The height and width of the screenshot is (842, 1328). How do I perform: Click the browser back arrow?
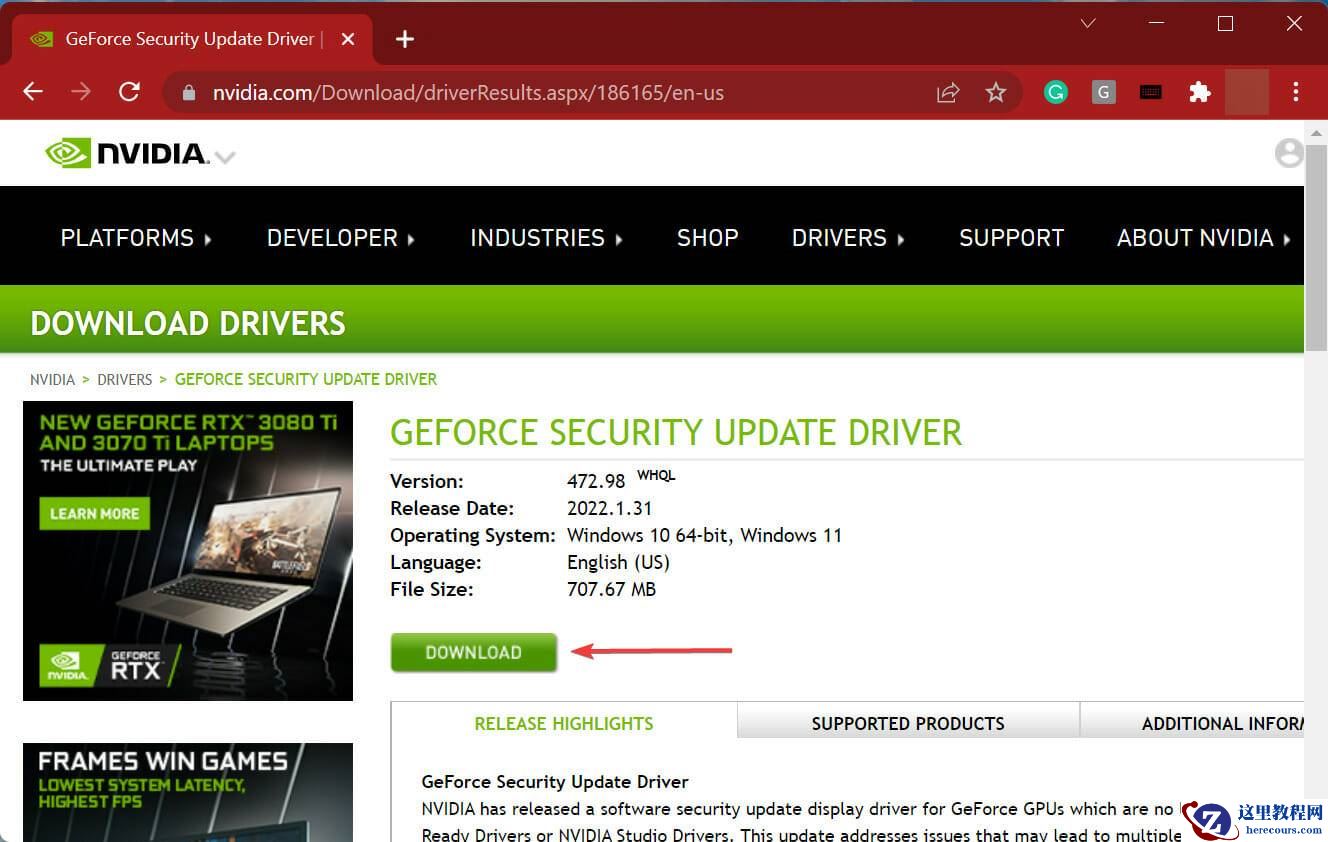[x=33, y=92]
